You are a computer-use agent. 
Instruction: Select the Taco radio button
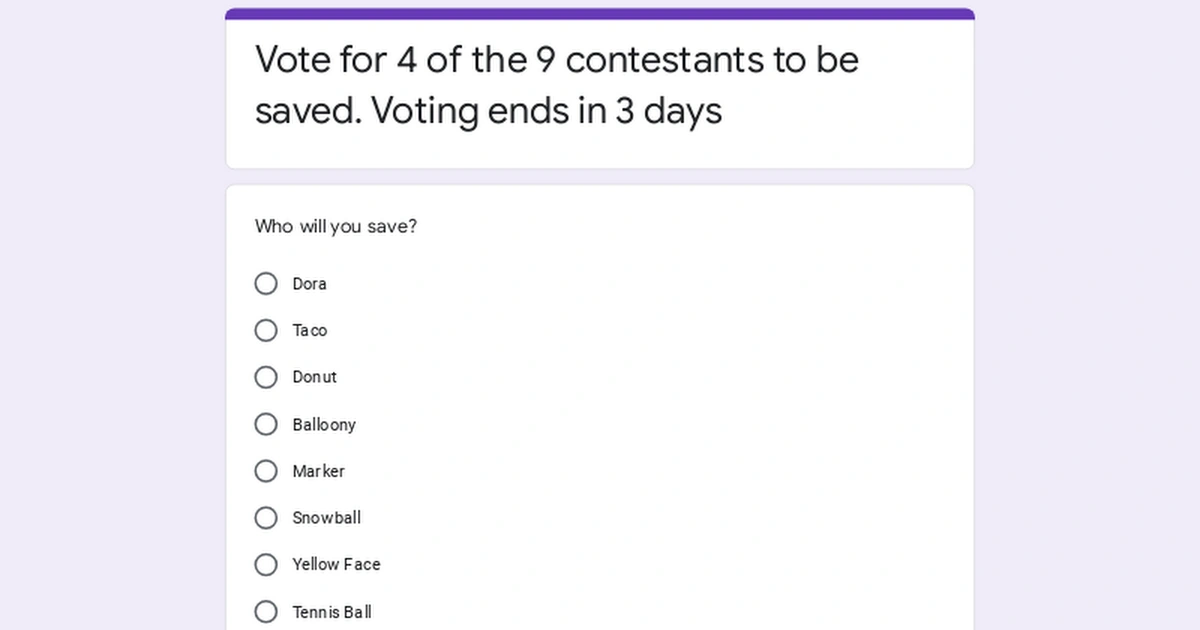click(265, 330)
